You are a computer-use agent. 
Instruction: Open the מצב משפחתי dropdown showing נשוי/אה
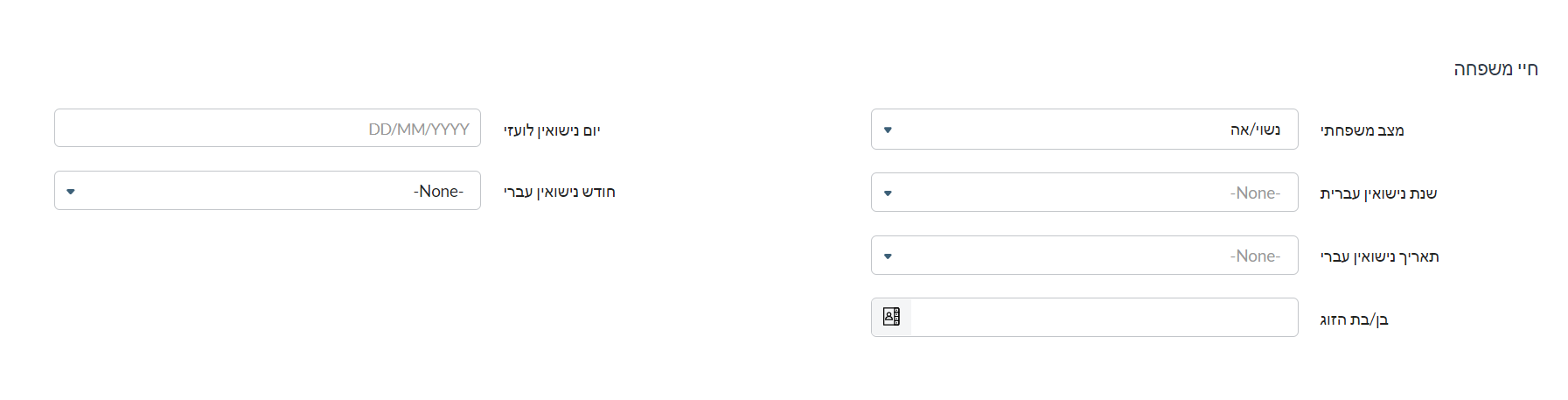[1084, 130]
